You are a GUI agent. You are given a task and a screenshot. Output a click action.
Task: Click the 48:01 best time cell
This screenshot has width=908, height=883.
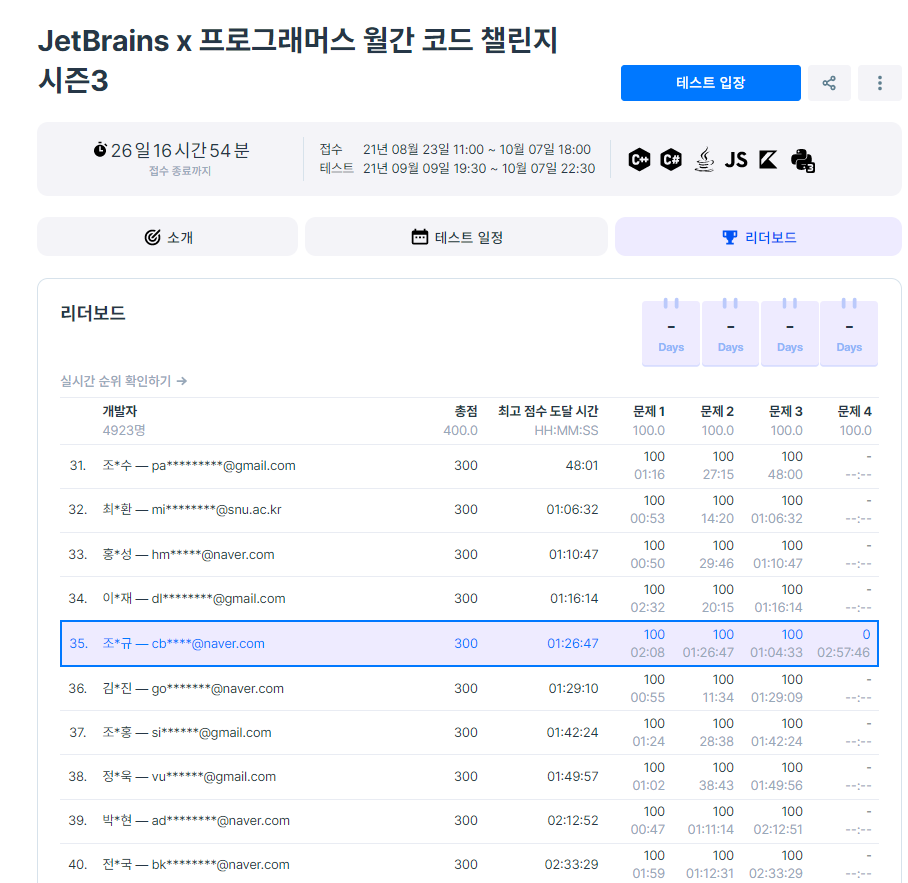point(581,466)
